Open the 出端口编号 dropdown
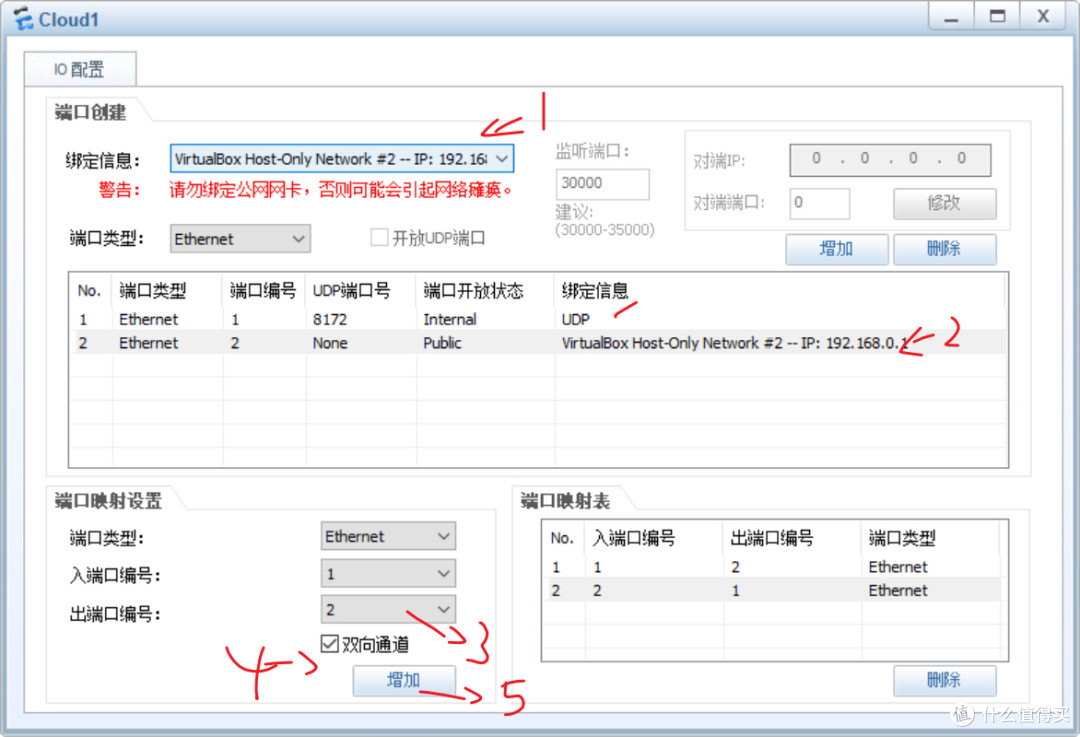This screenshot has height=737, width=1080. pyautogui.click(x=388, y=610)
